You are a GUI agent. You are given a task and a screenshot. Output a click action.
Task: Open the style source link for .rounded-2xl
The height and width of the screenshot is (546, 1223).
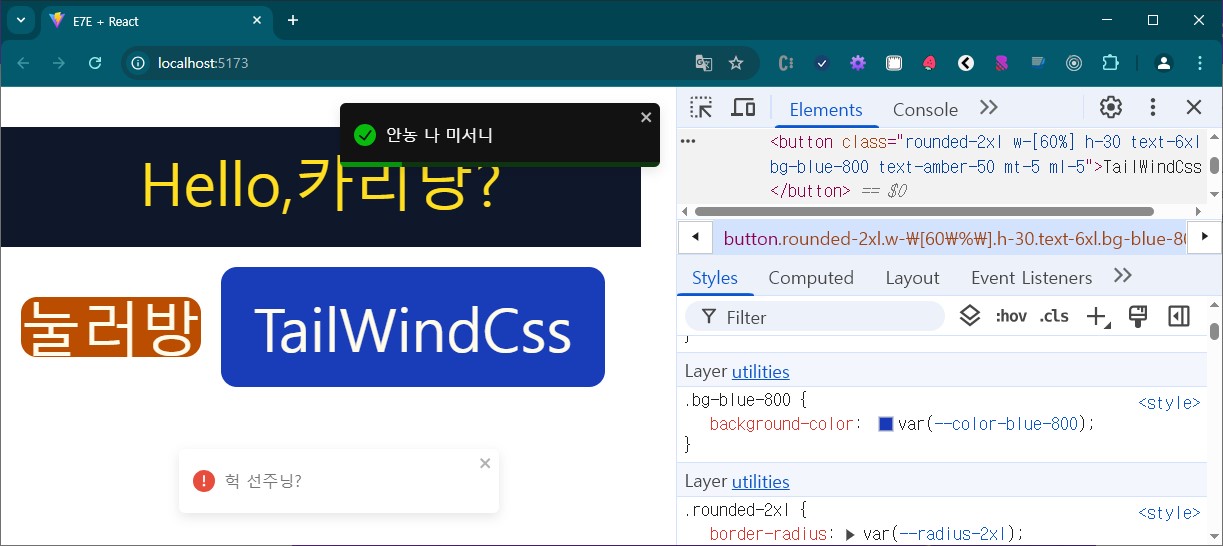[x=1169, y=513]
